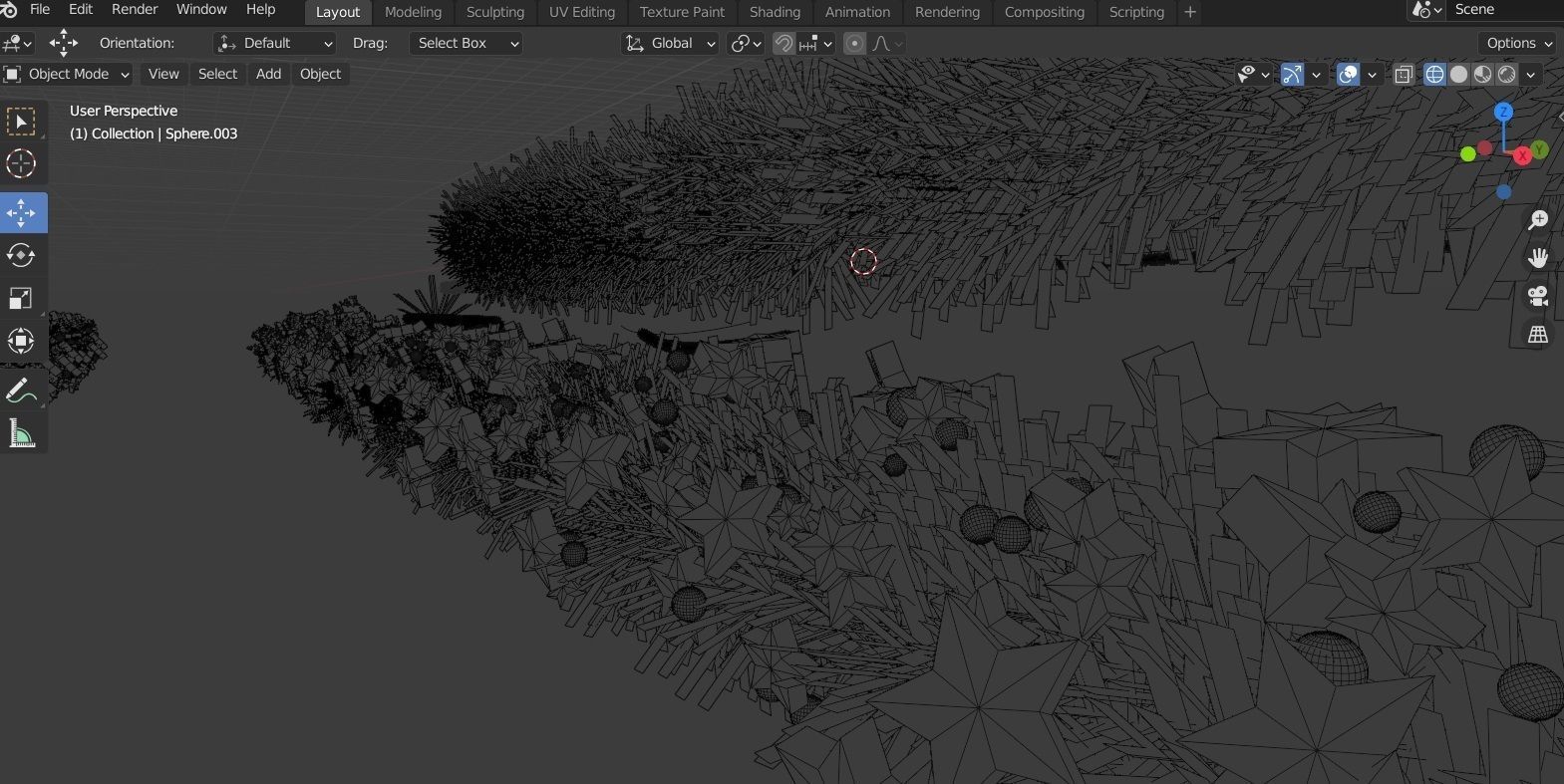
Task: Click the Blender logo menu icon
Action: pos(9,10)
